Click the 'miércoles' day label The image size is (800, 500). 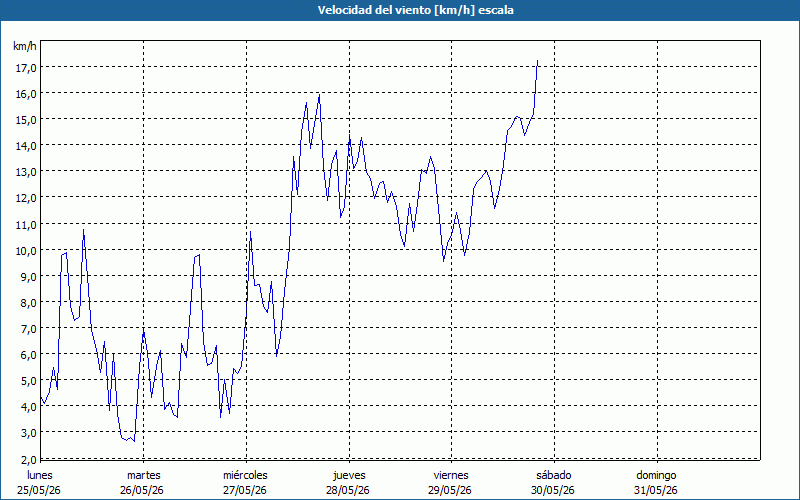click(x=245, y=475)
